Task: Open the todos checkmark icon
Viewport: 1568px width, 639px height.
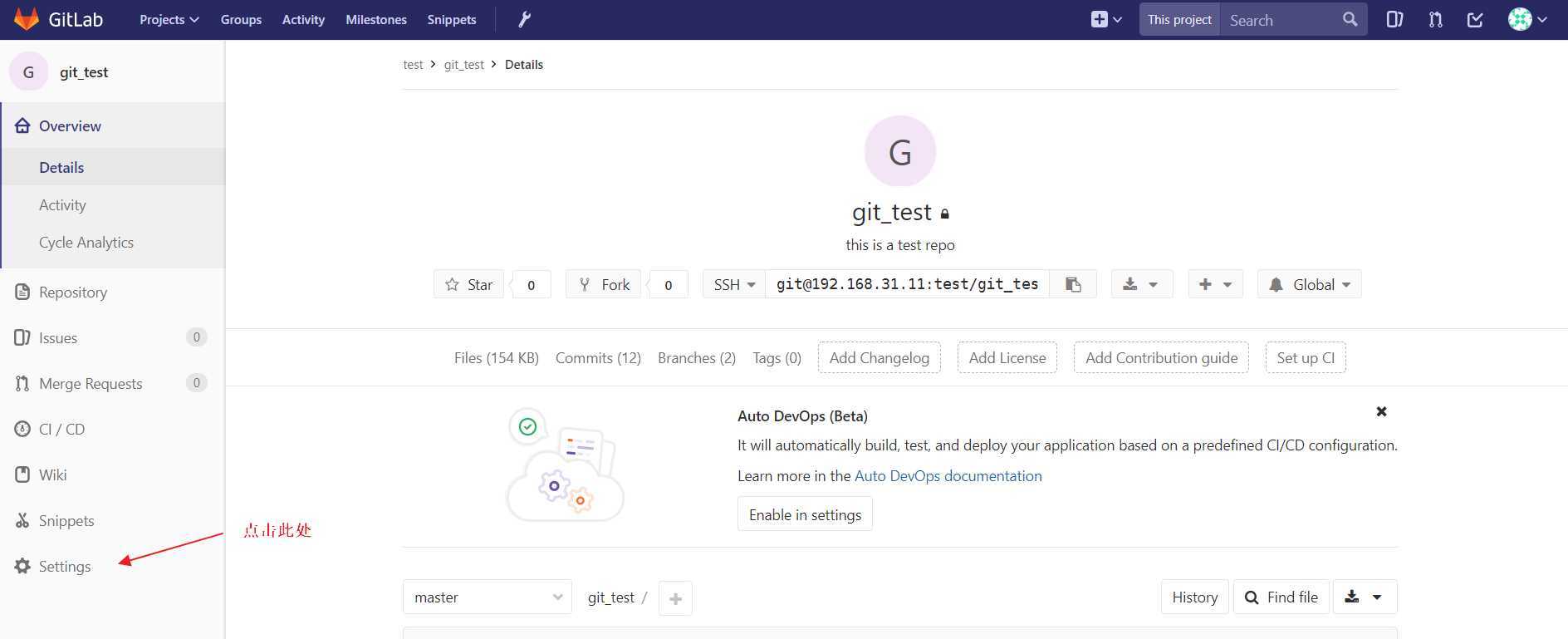Action: 1475,19
